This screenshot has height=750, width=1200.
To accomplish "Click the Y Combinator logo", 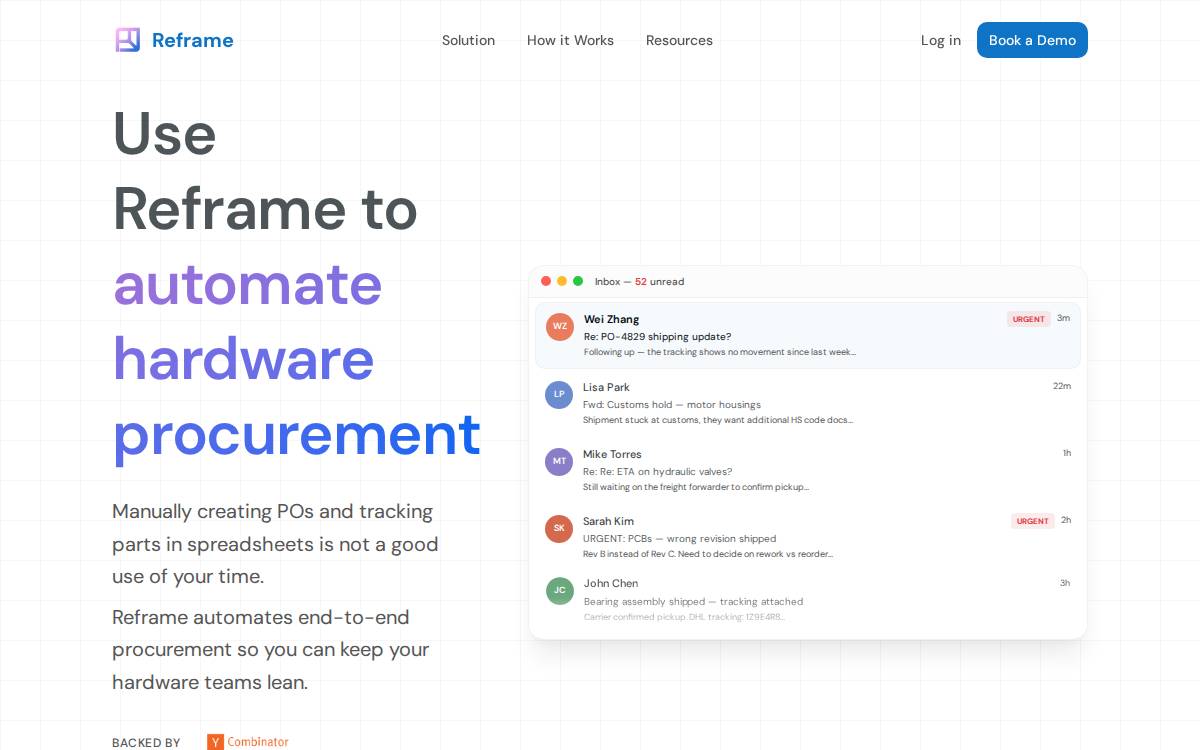I will point(248,742).
